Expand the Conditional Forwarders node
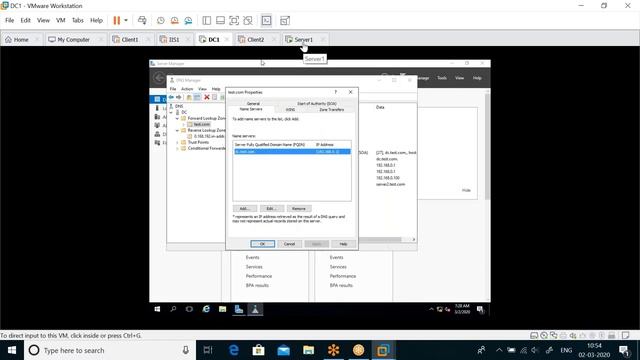640x360 pixels. [178, 149]
